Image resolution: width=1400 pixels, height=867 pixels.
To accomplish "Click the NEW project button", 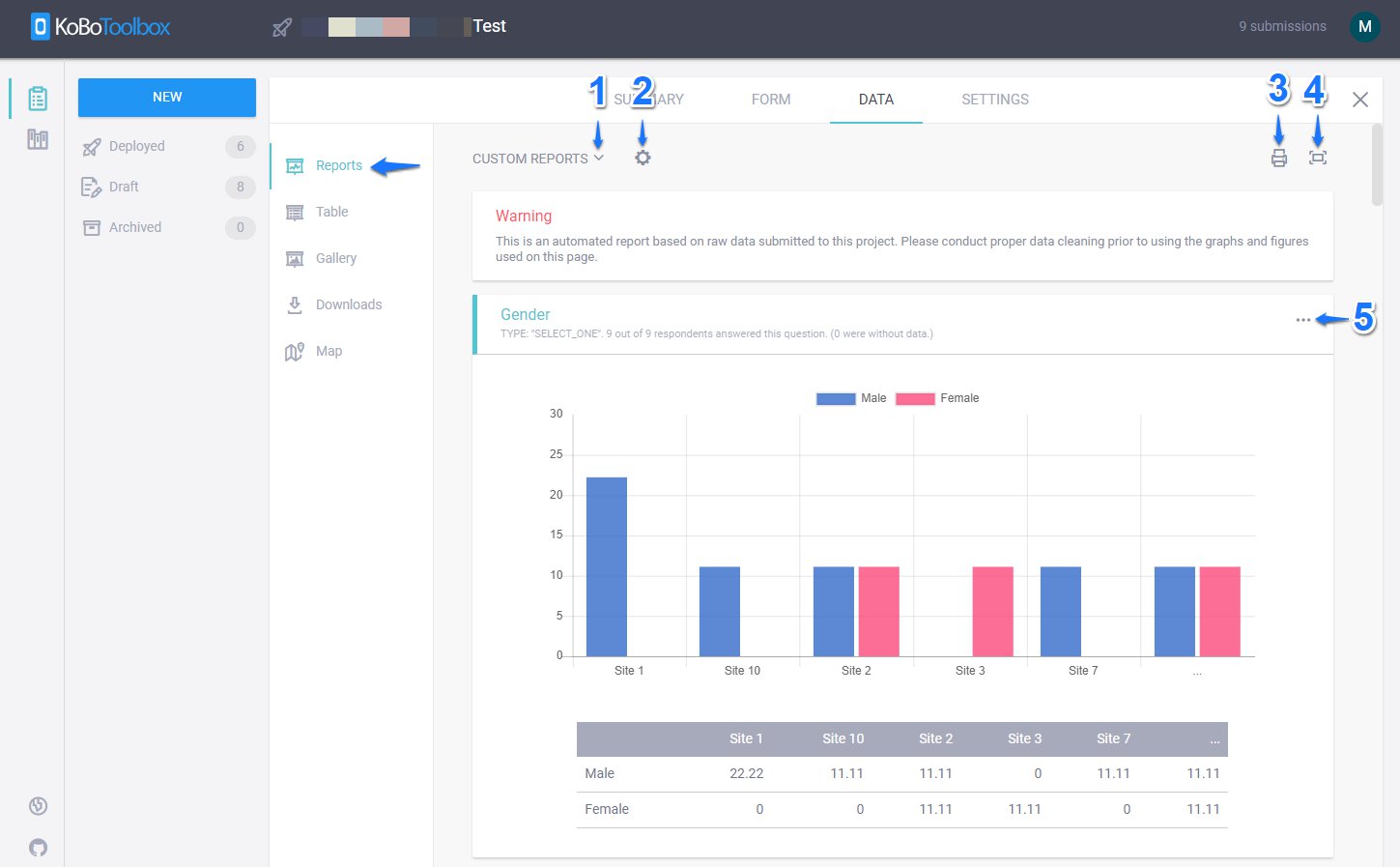I will (167, 98).
